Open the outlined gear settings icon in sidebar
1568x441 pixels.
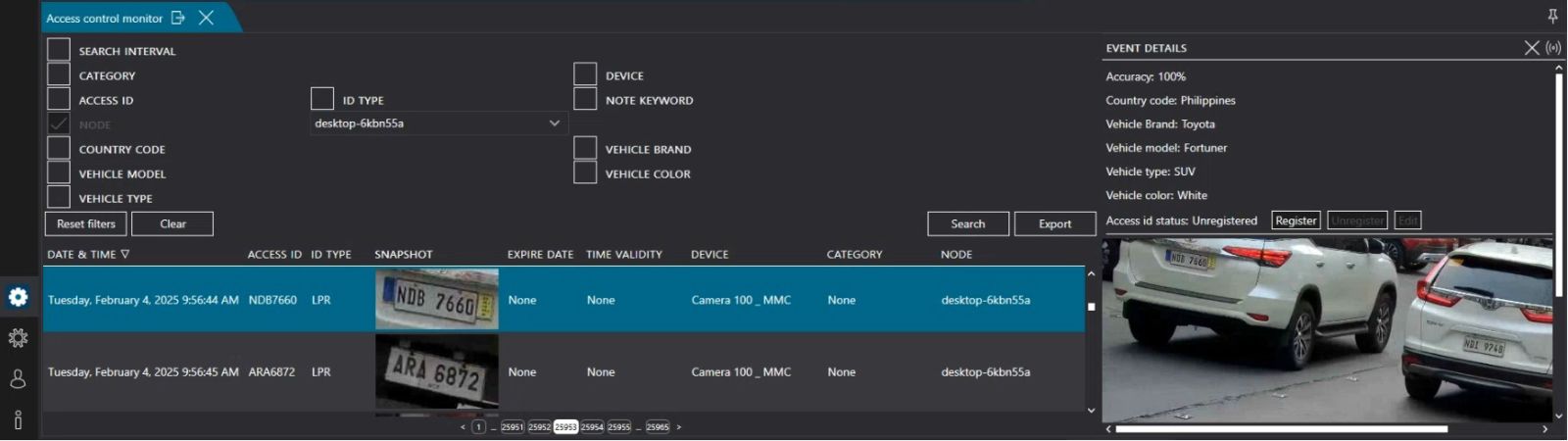[18, 338]
